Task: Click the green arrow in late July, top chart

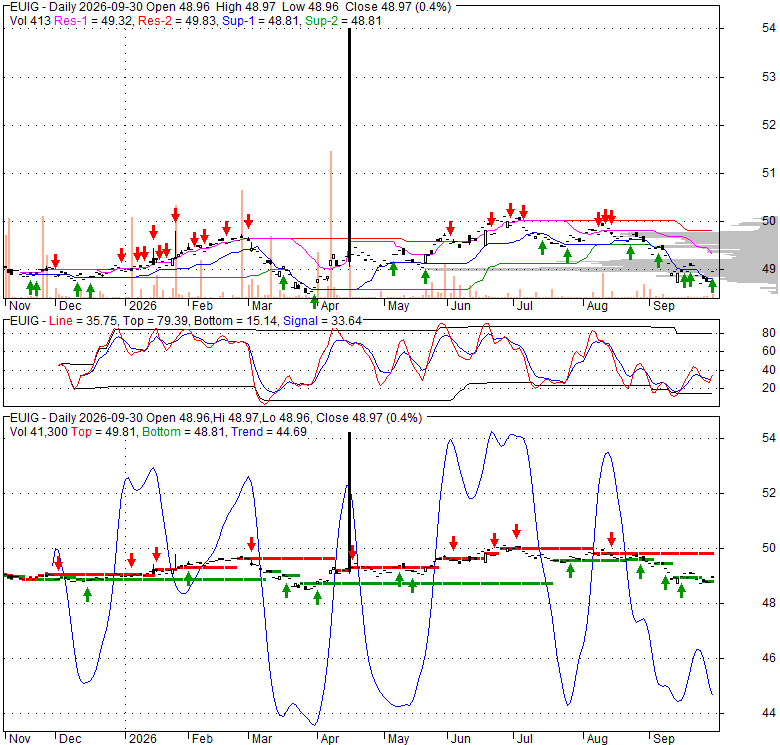Action: click(x=568, y=256)
